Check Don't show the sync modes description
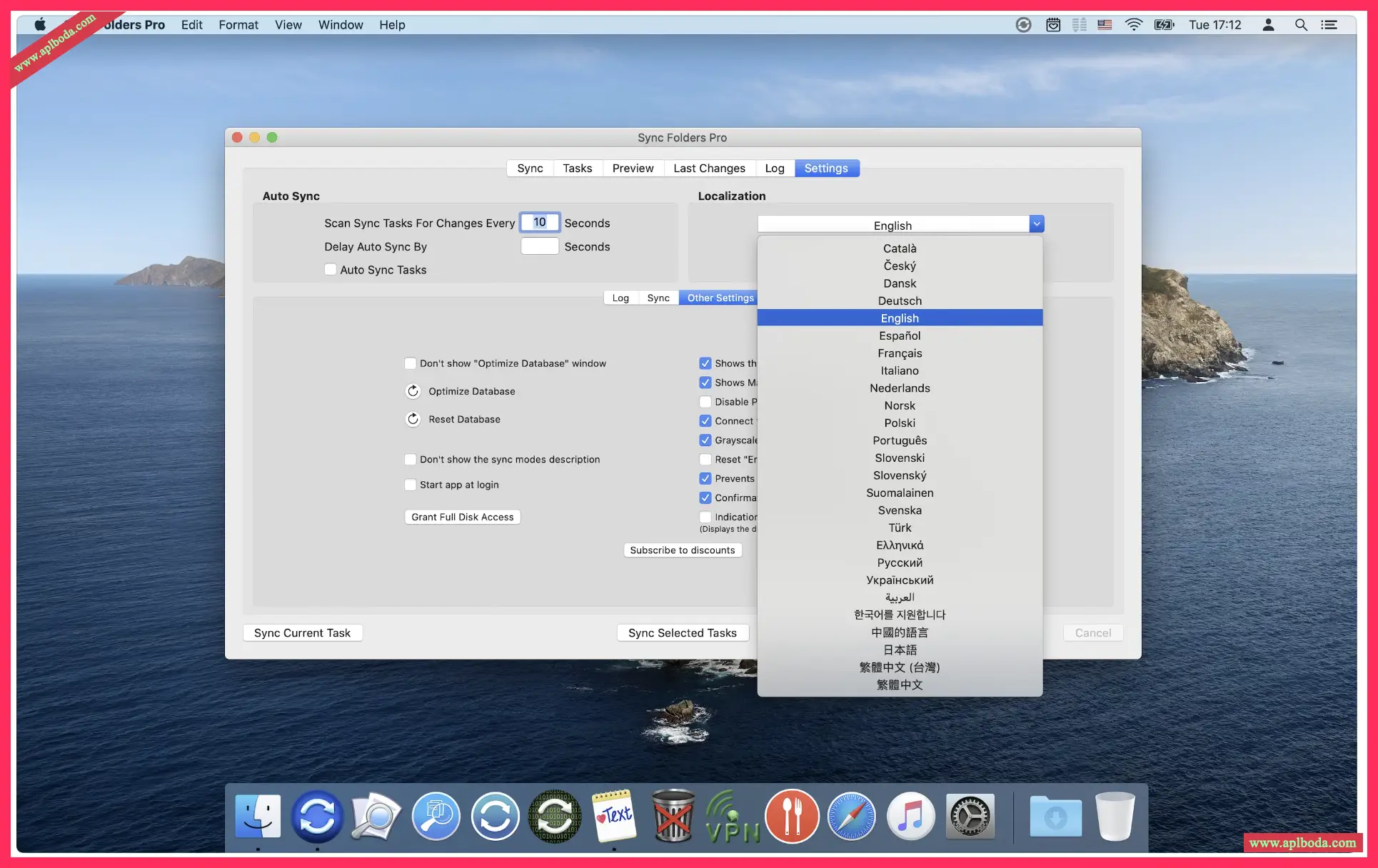 (411, 460)
